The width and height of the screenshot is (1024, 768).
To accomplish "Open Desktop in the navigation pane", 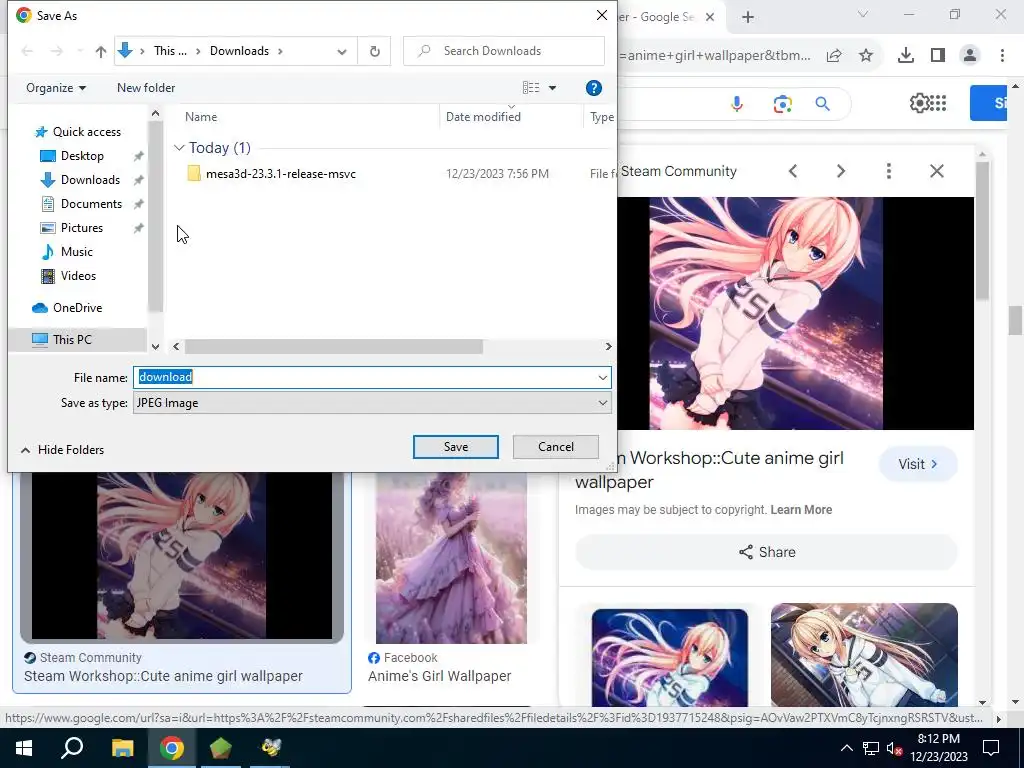I will [82, 156].
